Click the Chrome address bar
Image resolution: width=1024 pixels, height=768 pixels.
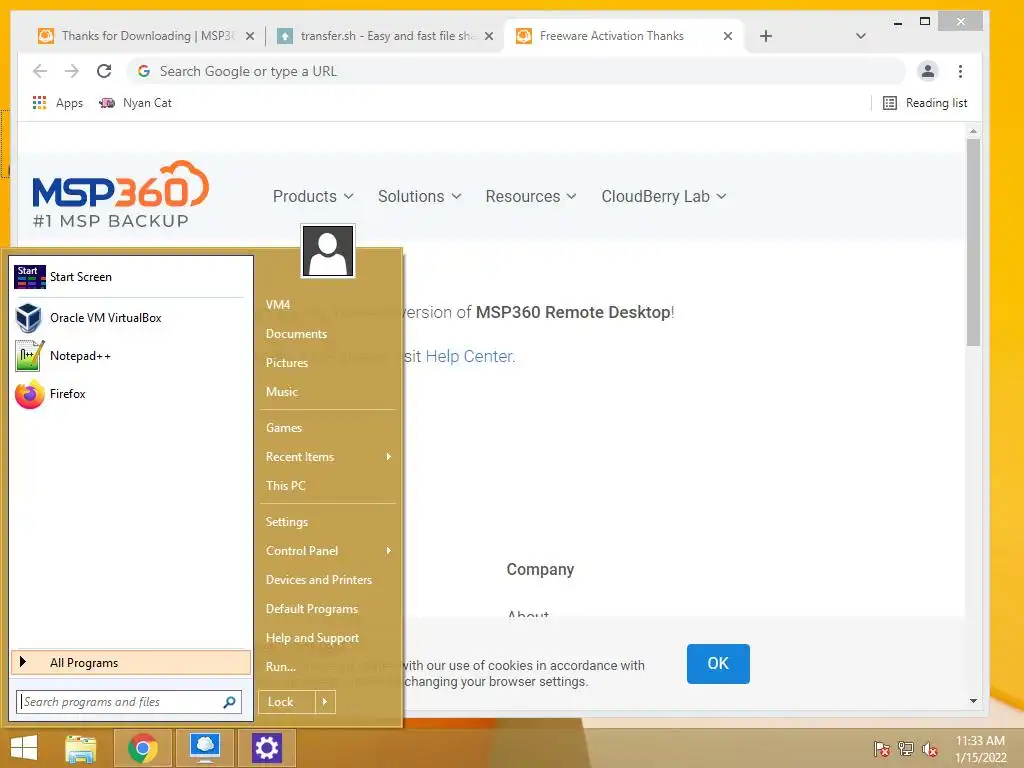[x=516, y=71]
